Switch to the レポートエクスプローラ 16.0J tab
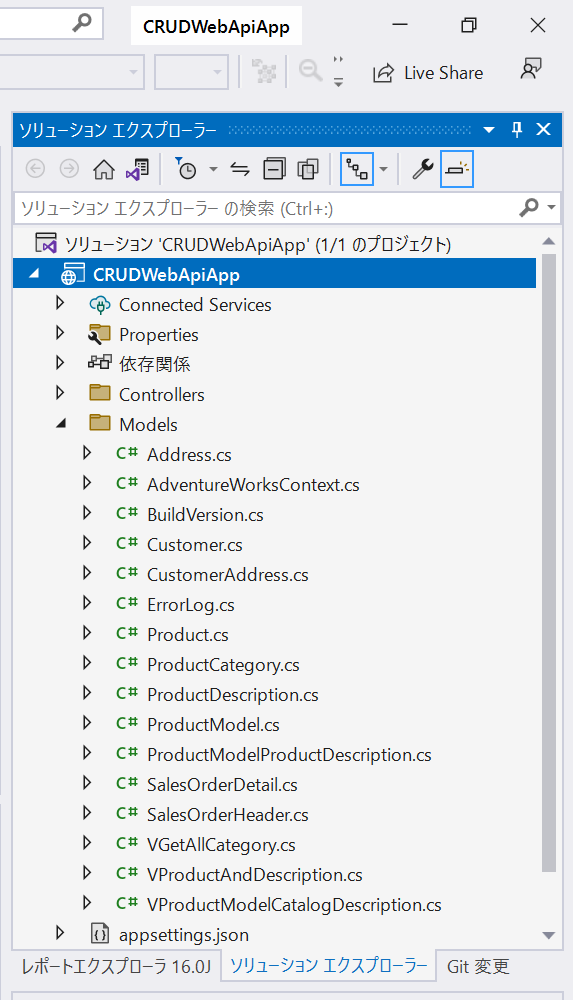The height and width of the screenshot is (1000, 573). click(x=116, y=966)
